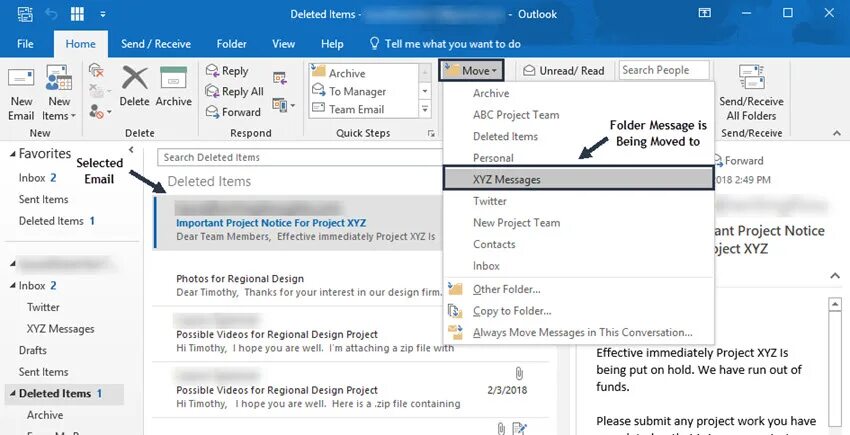Click the Reply All button

pos(235,92)
